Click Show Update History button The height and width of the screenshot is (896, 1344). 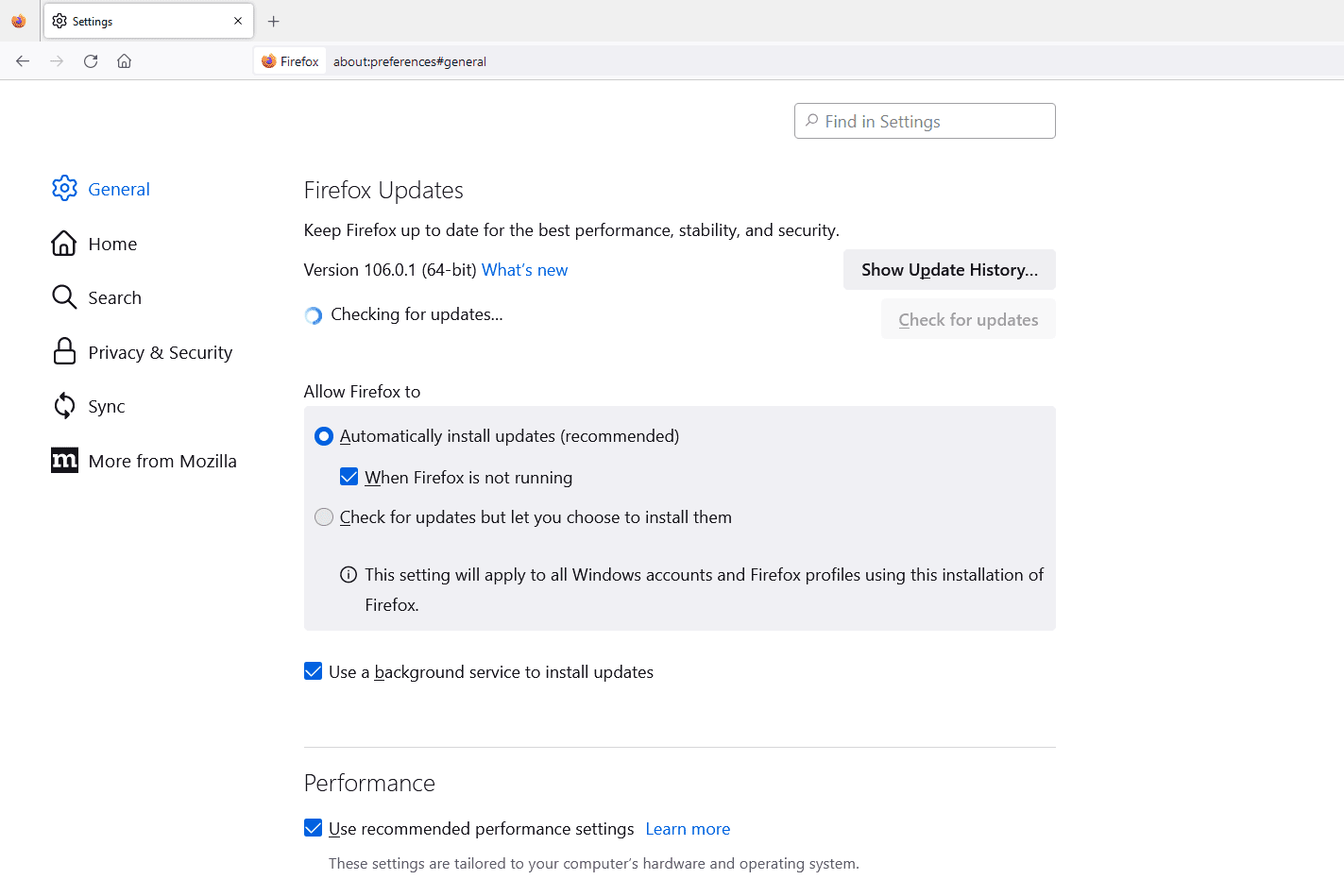click(948, 269)
